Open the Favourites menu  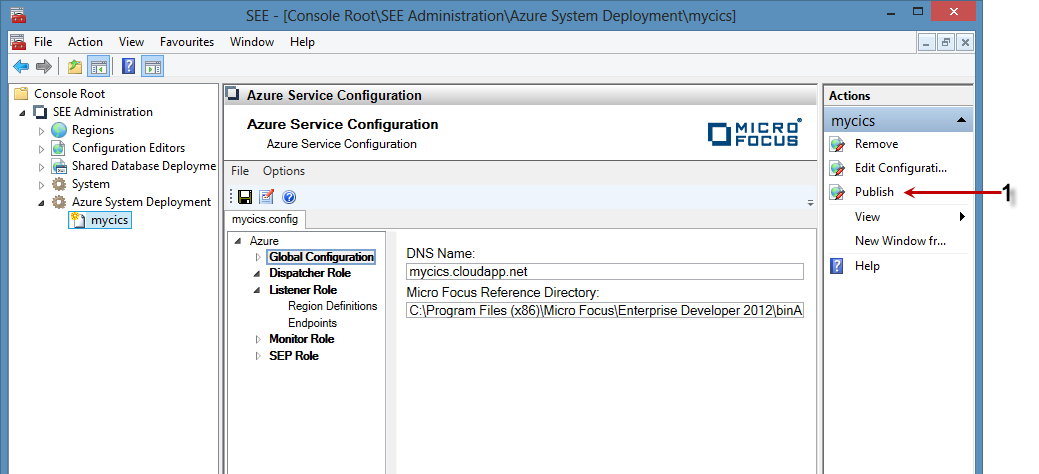point(187,42)
